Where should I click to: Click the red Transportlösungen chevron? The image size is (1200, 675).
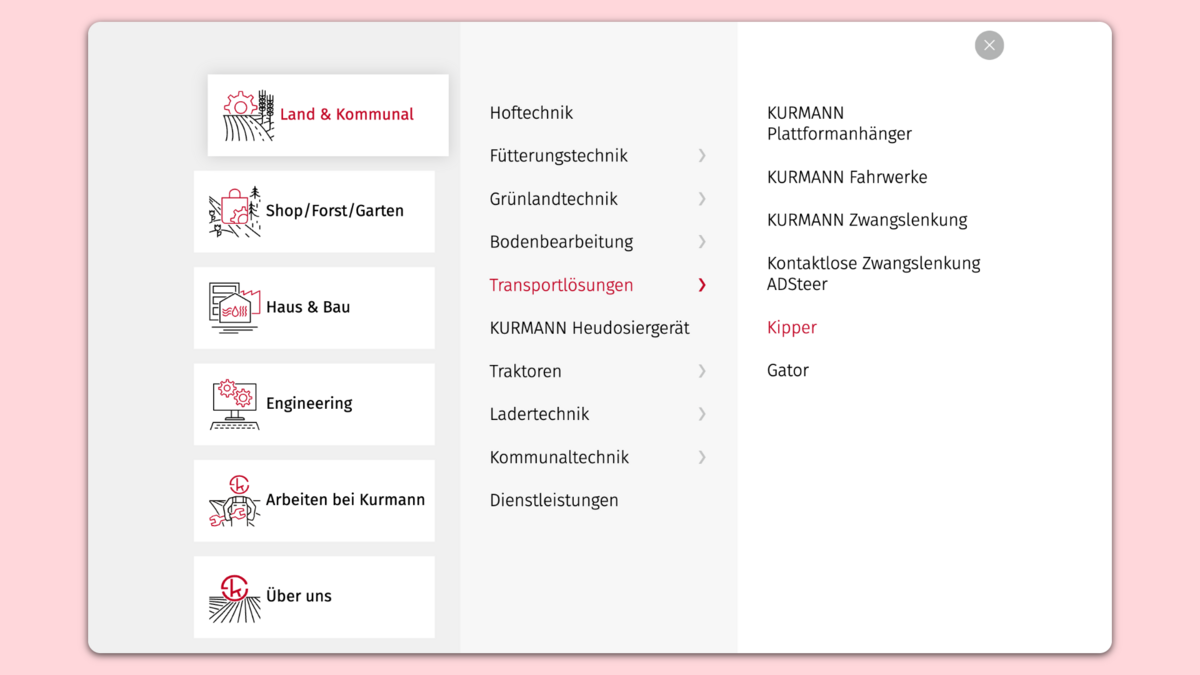[x=702, y=285]
